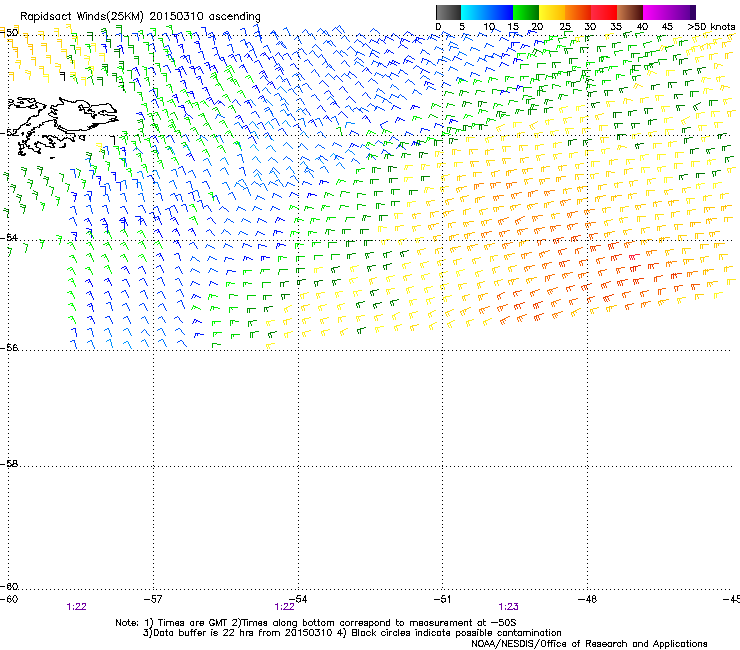The width and height of the screenshot is (740, 650).
Task: Click the '-50' latitude axis label
Action: (x=9, y=33)
